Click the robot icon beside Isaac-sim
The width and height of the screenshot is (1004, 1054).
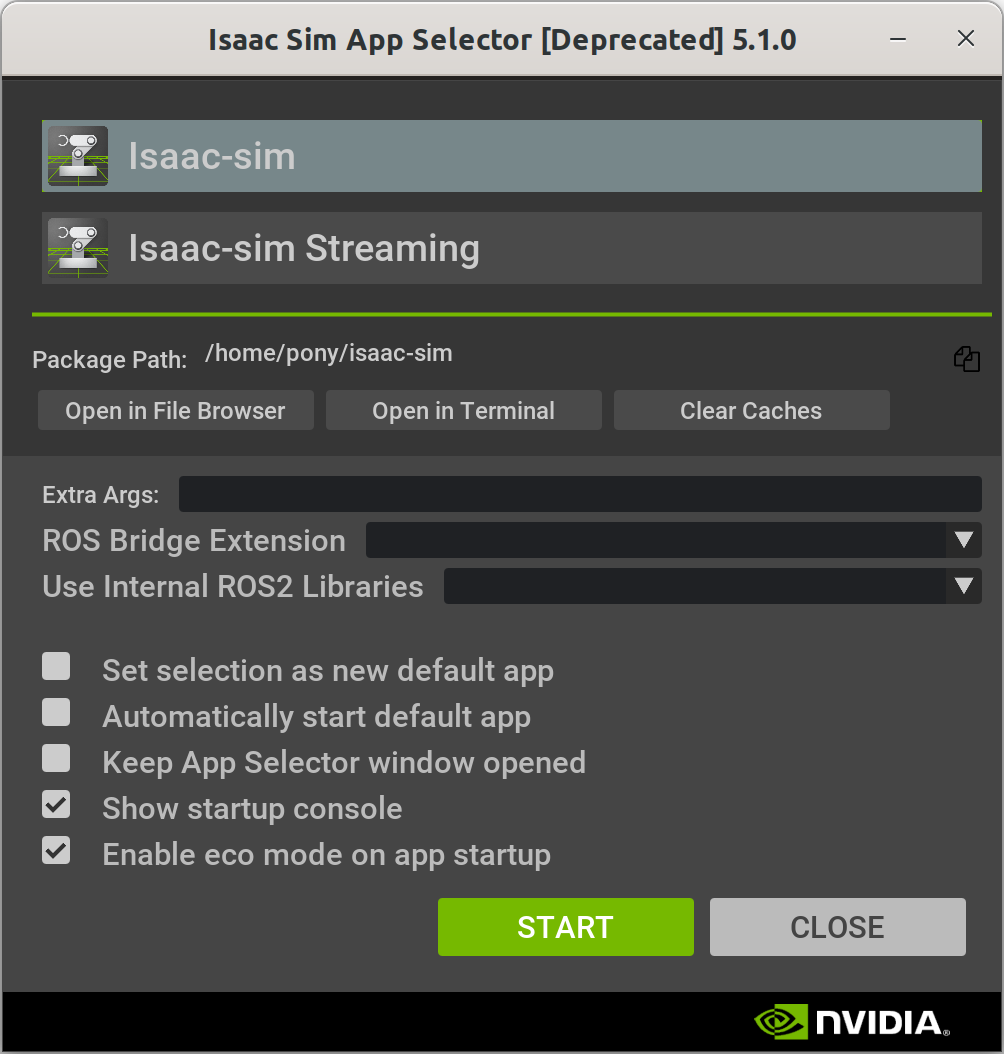click(x=78, y=156)
